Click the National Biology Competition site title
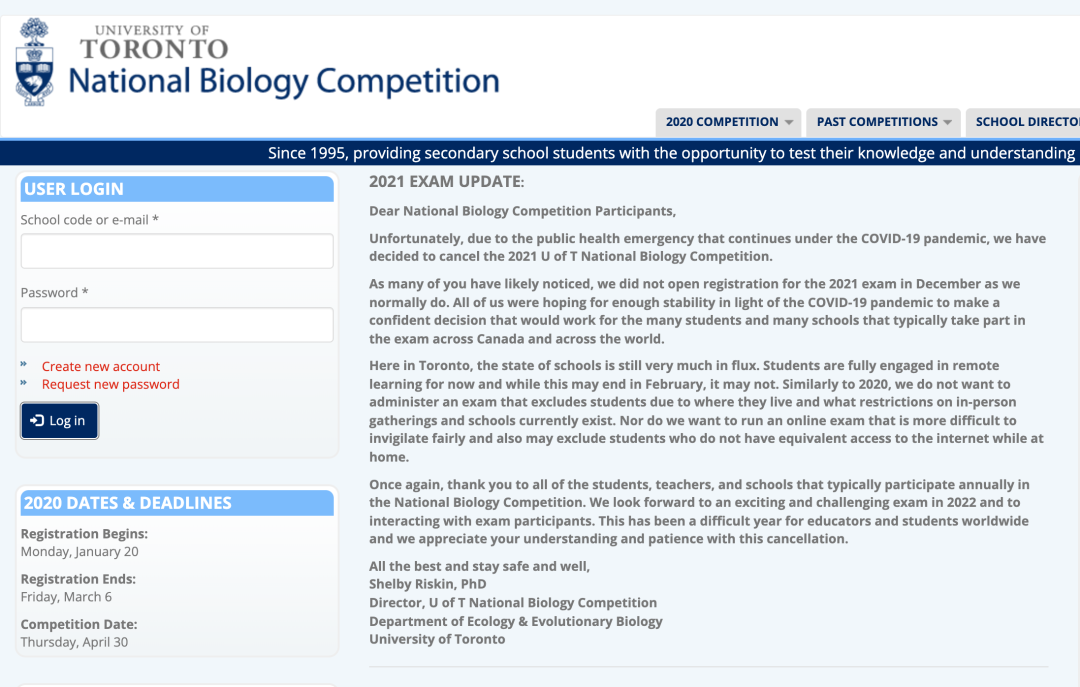 (284, 82)
